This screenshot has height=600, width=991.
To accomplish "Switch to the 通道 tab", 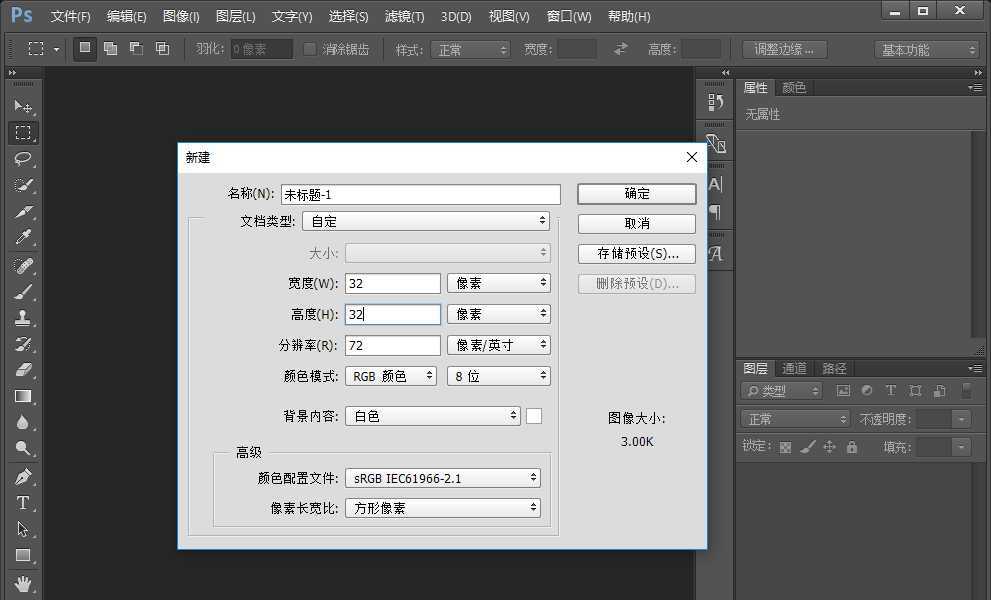I will point(794,368).
